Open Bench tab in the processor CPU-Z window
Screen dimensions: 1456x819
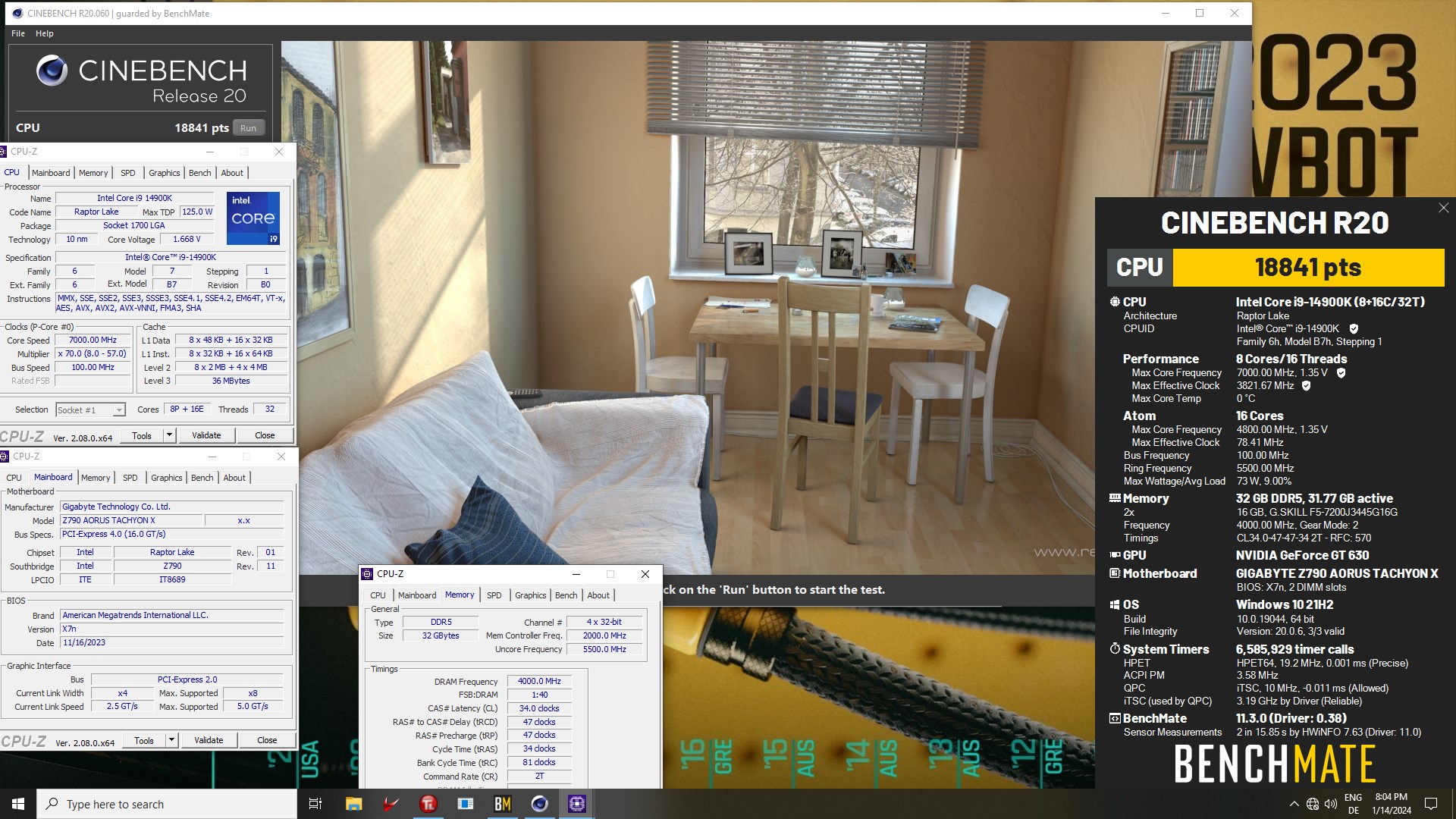click(200, 173)
